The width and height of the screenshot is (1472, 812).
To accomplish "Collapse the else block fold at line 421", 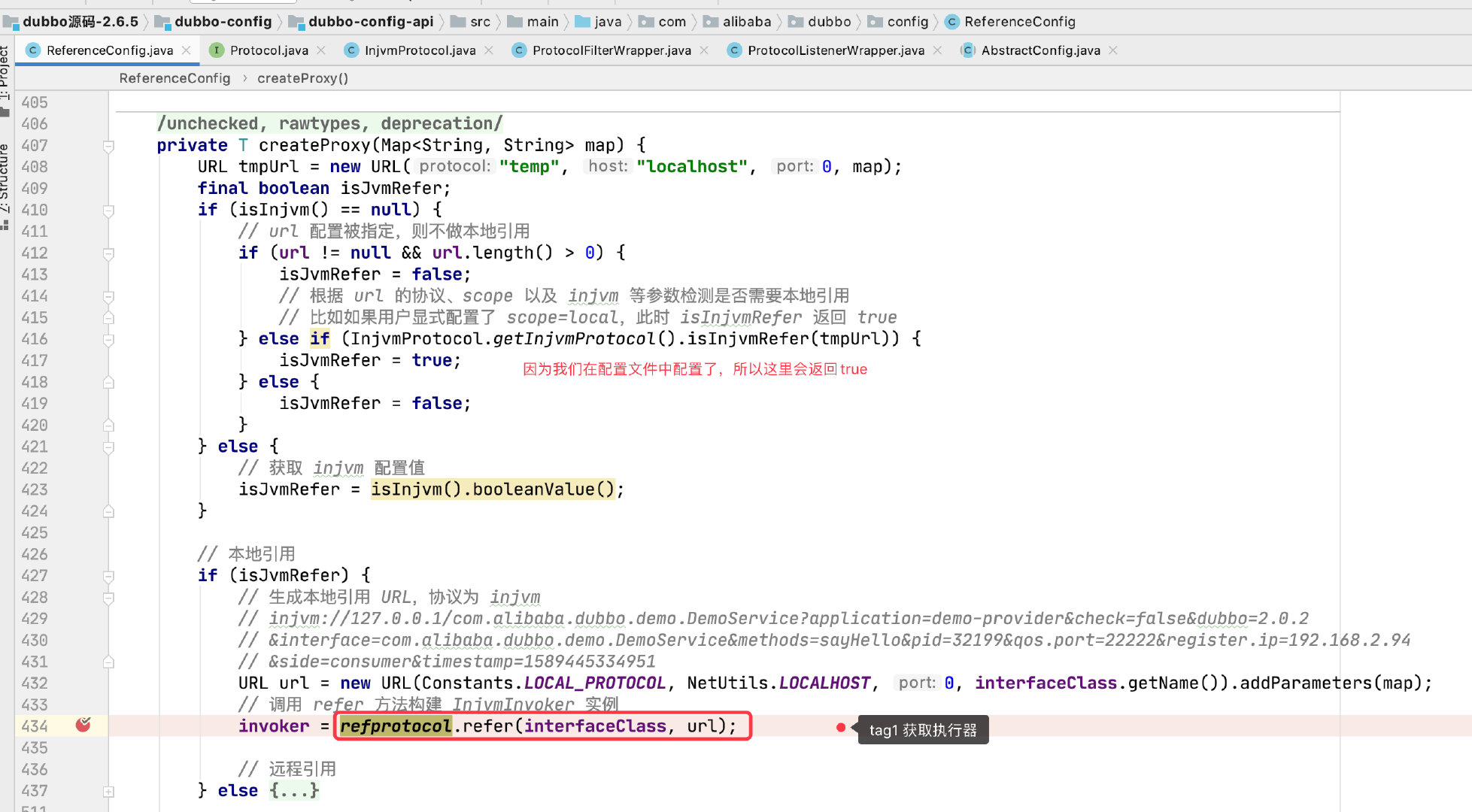I will point(108,447).
